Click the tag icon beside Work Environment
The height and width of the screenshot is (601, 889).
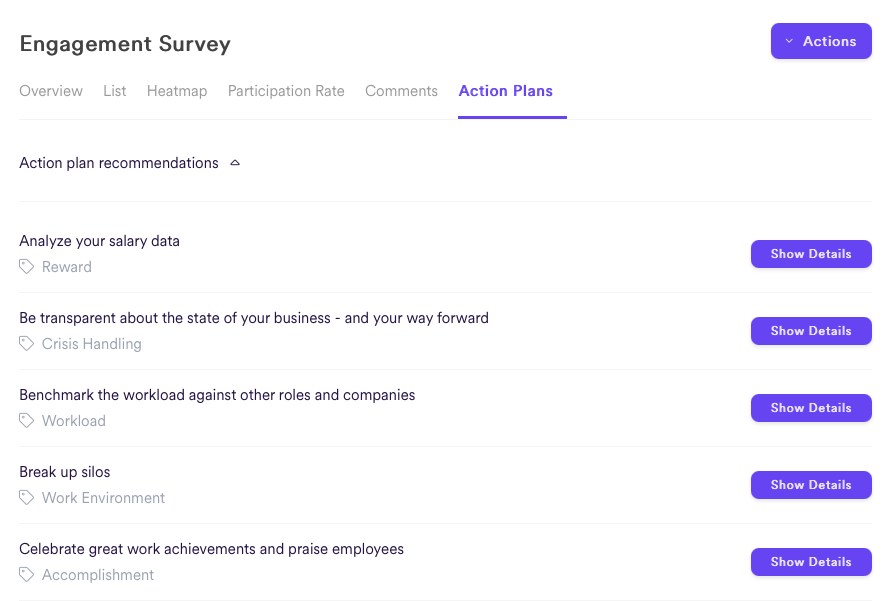point(27,498)
